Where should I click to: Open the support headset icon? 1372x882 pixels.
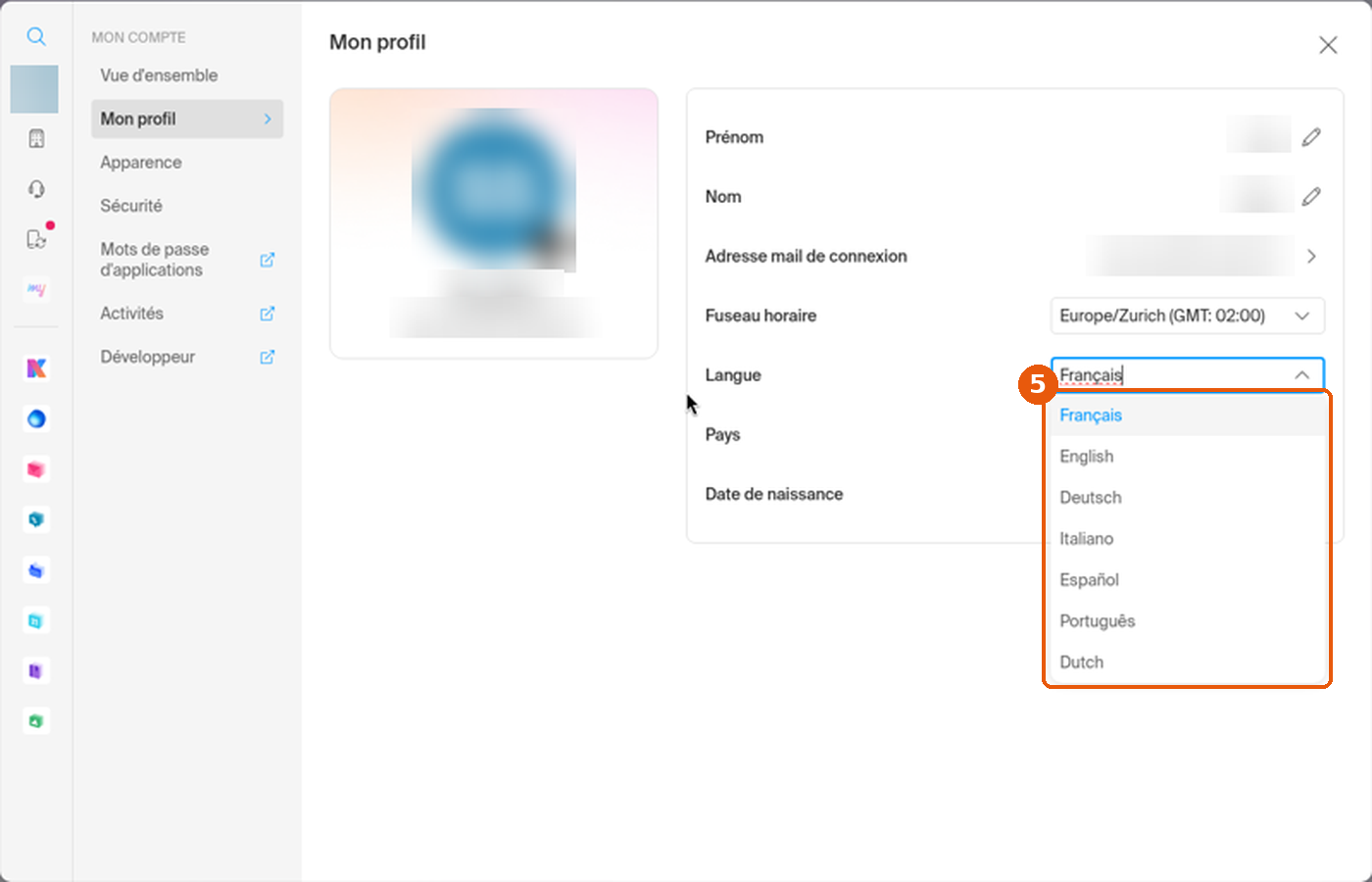tap(36, 189)
